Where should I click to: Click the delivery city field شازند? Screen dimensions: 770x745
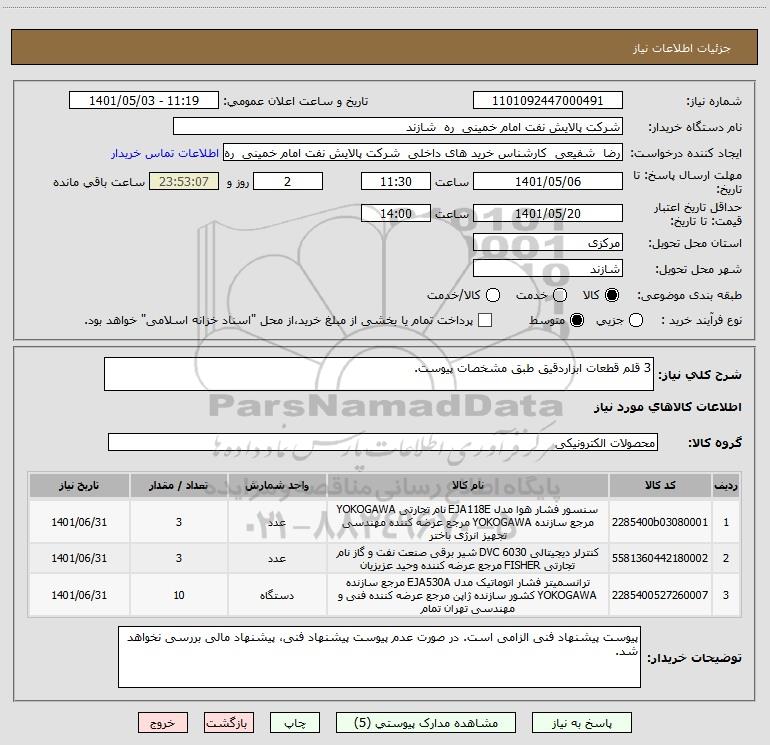pos(548,269)
